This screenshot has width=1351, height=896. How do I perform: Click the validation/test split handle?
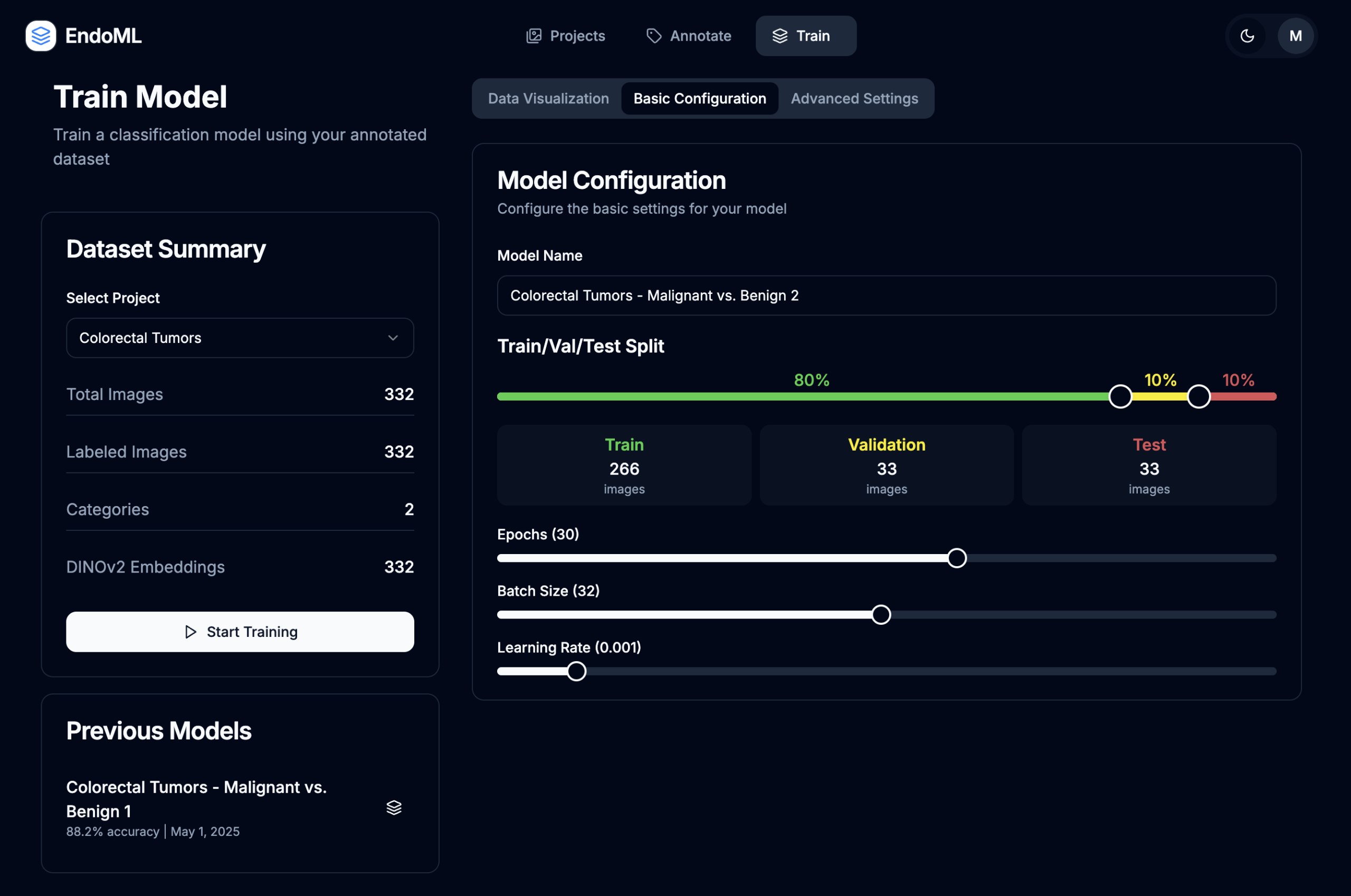(x=1198, y=397)
